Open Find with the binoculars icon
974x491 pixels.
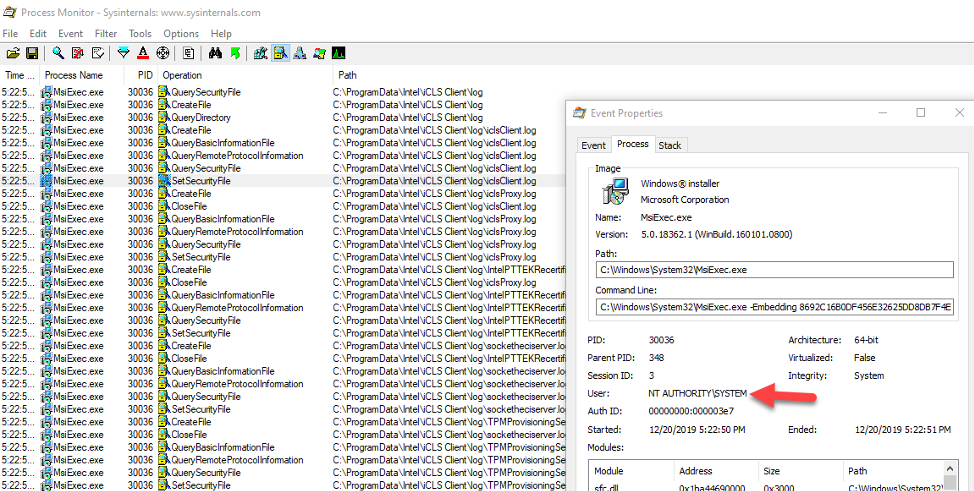216,53
